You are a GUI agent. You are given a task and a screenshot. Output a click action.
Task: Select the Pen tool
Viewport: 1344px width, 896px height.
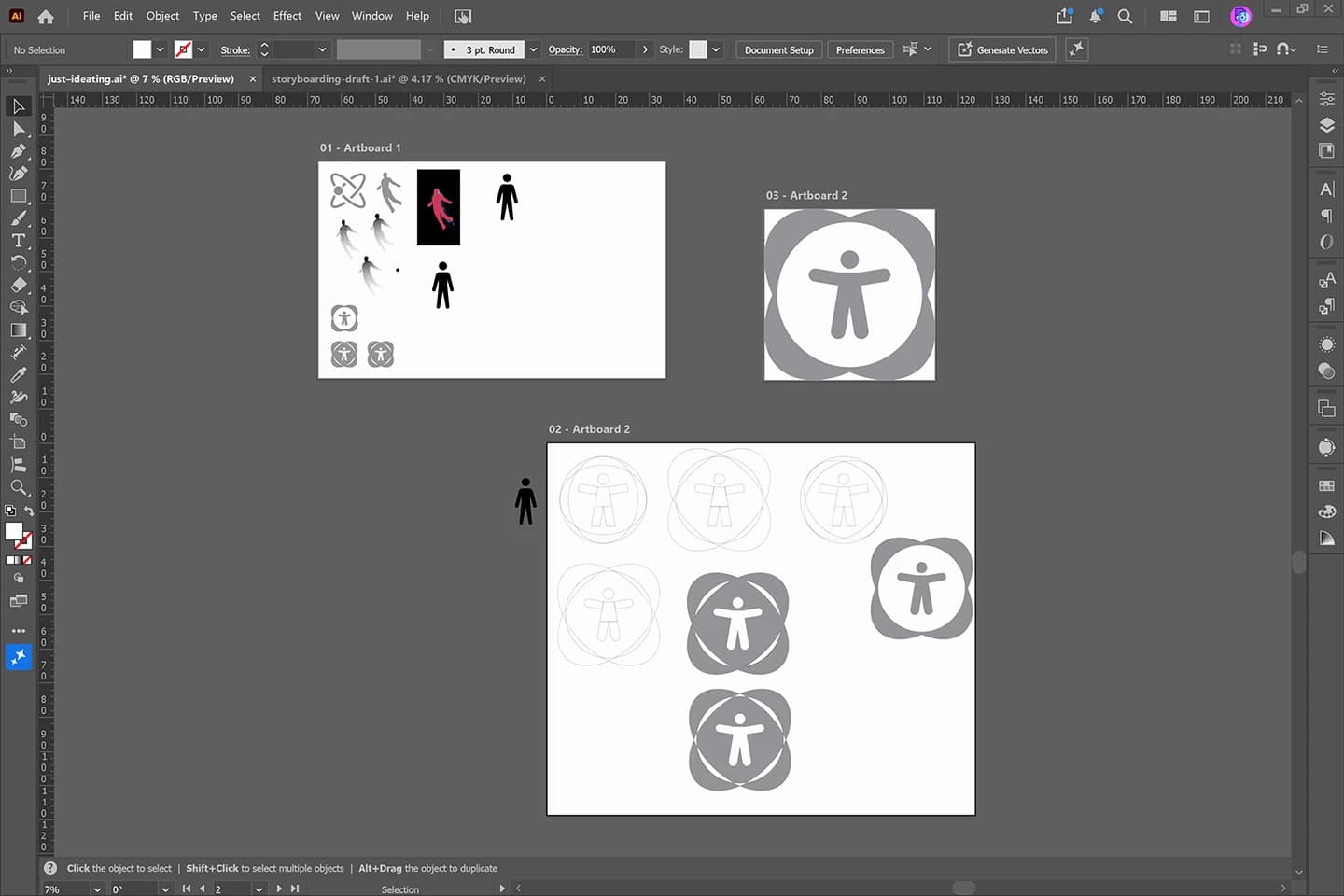click(x=19, y=151)
